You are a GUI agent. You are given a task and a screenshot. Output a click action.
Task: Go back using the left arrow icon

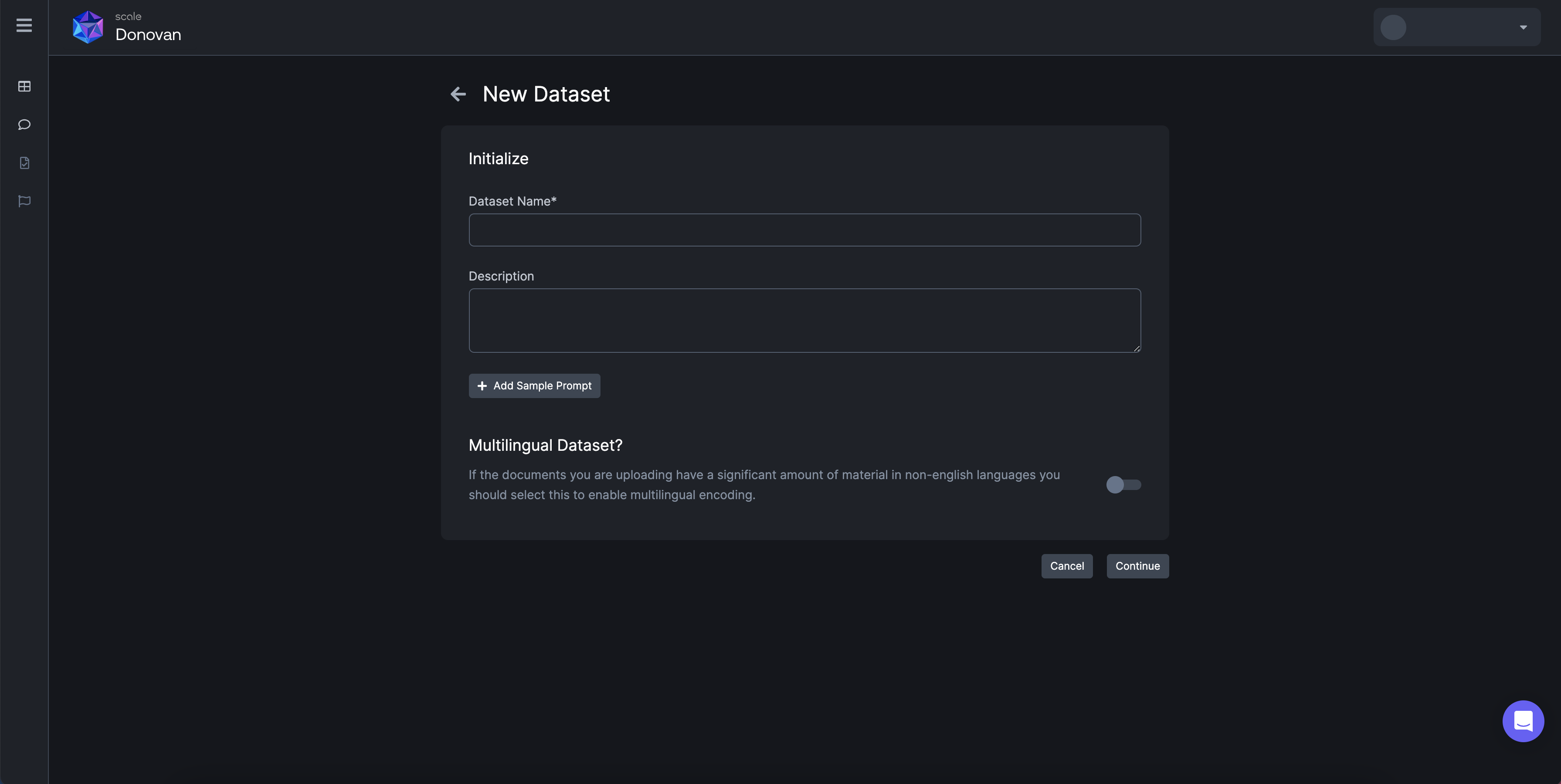pyautogui.click(x=458, y=94)
